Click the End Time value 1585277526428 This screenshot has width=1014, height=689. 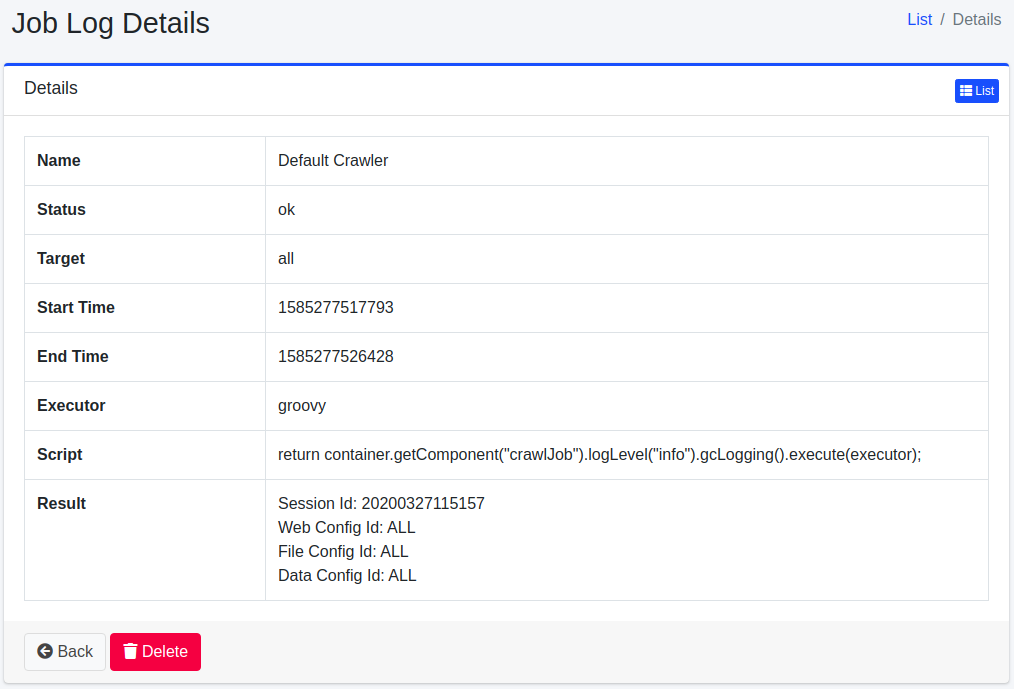pyautogui.click(x=336, y=357)
